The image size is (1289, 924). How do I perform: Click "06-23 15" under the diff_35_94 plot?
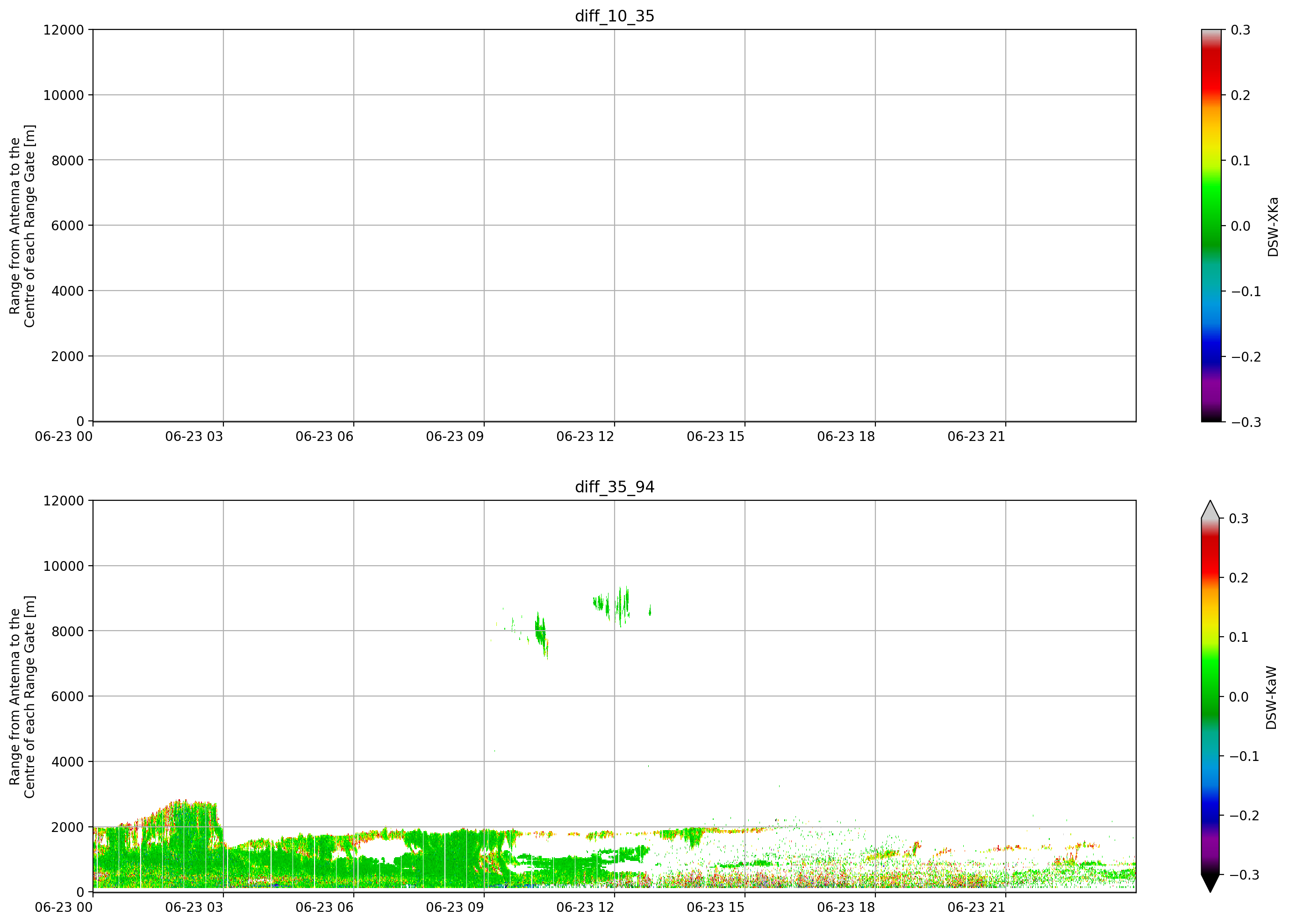[x=716, y=907]
